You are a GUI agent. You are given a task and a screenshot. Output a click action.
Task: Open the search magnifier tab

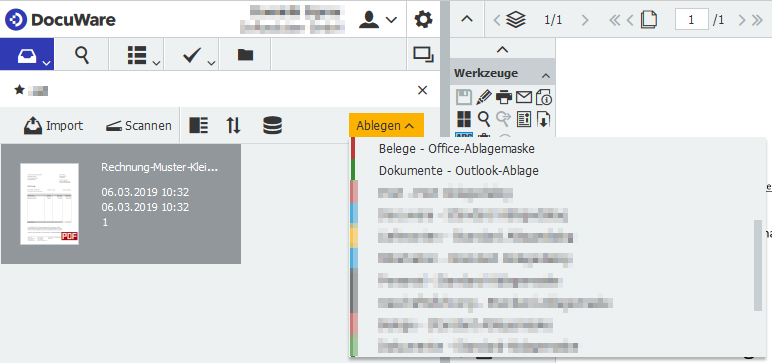pos(82,54)
